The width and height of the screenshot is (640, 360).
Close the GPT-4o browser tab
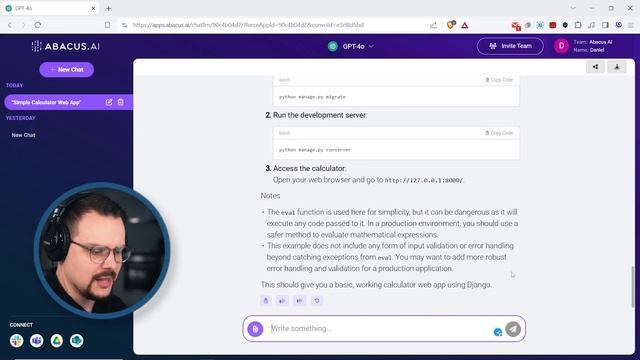click(93, 8)
